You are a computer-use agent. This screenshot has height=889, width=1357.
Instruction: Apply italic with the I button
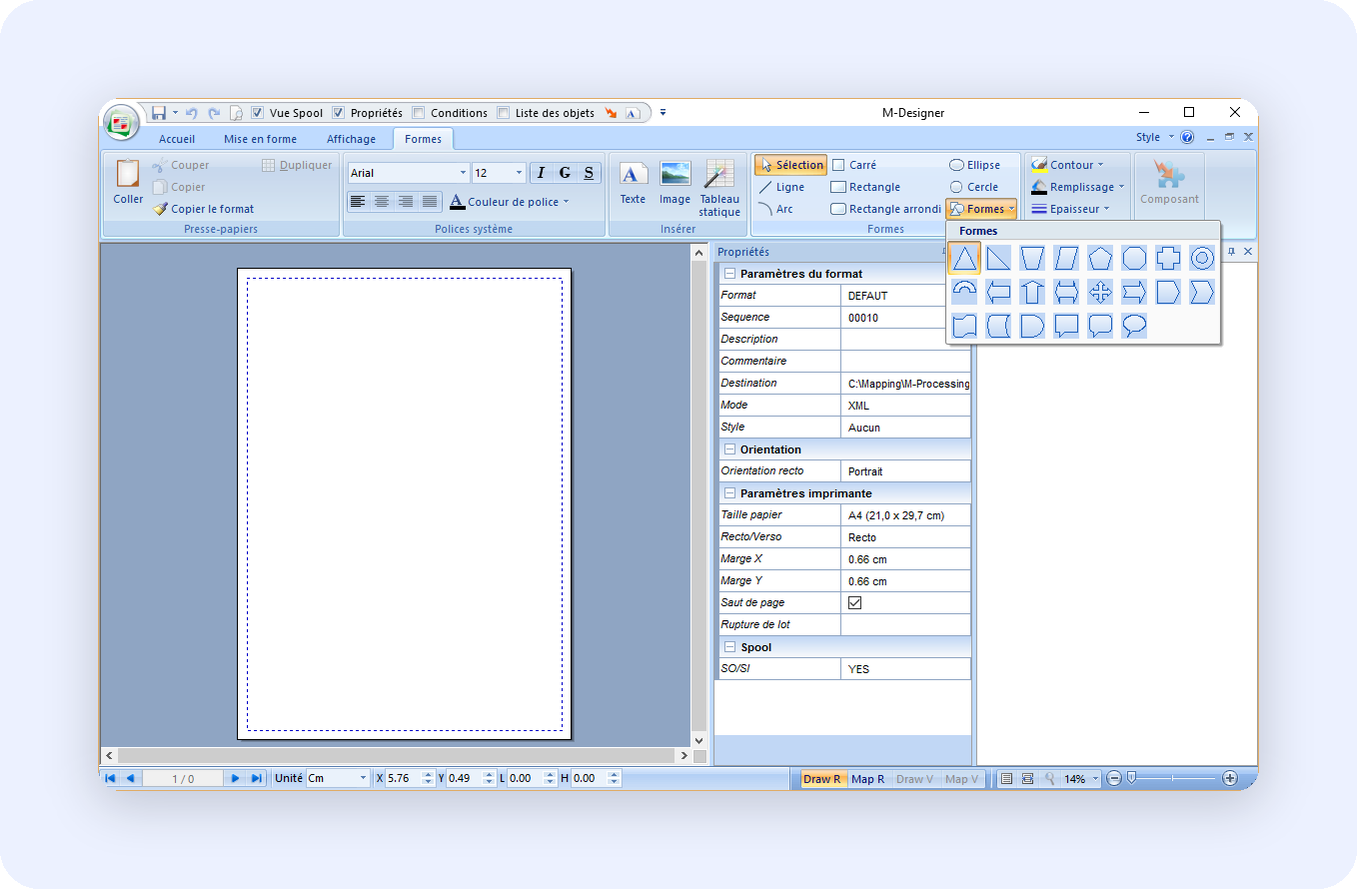(541, 173)
